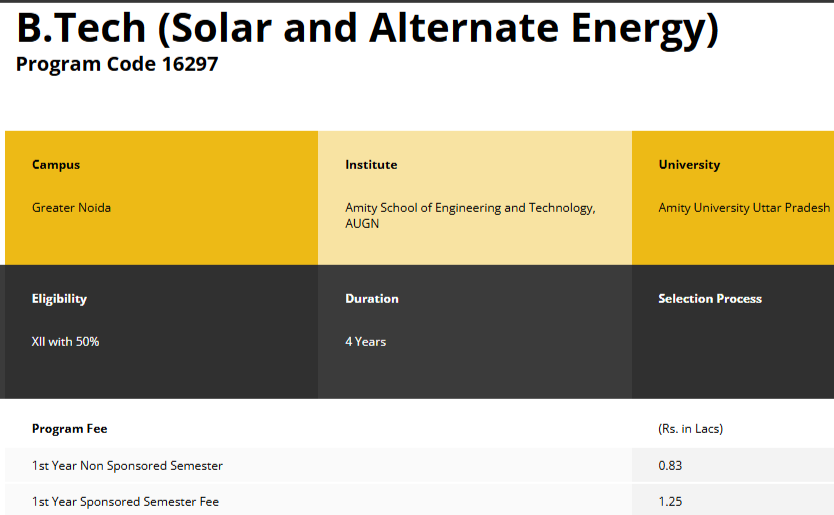Select the Greater Noida campus value

71,208
